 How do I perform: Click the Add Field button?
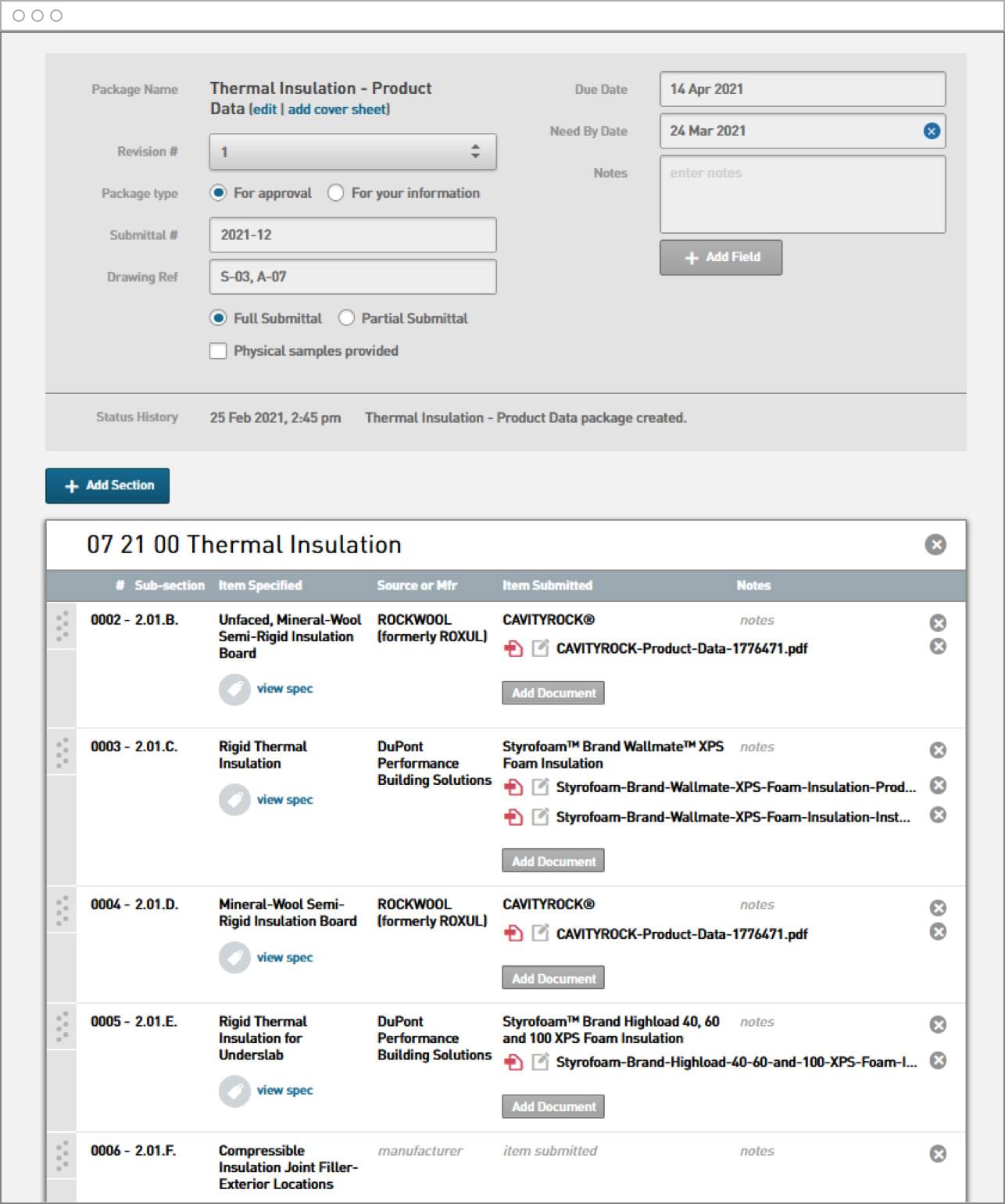[721, 257]
